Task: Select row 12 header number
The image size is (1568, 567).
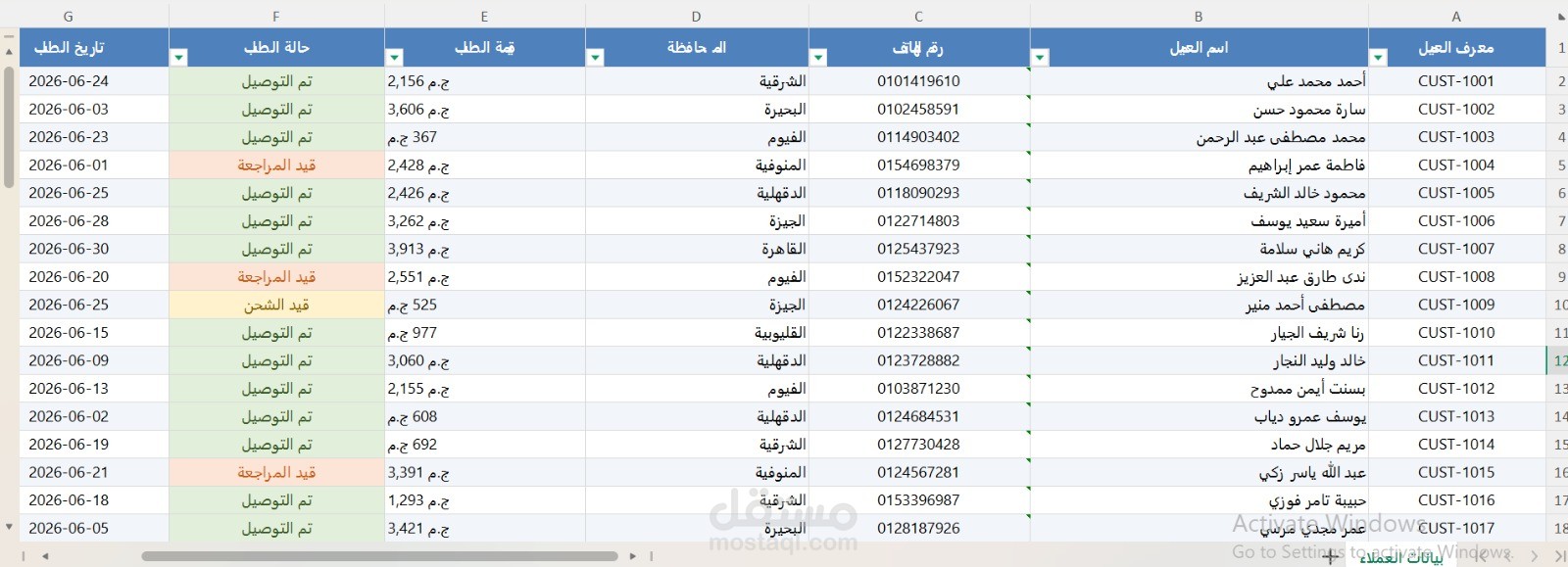Action: tap(1557, 360)
